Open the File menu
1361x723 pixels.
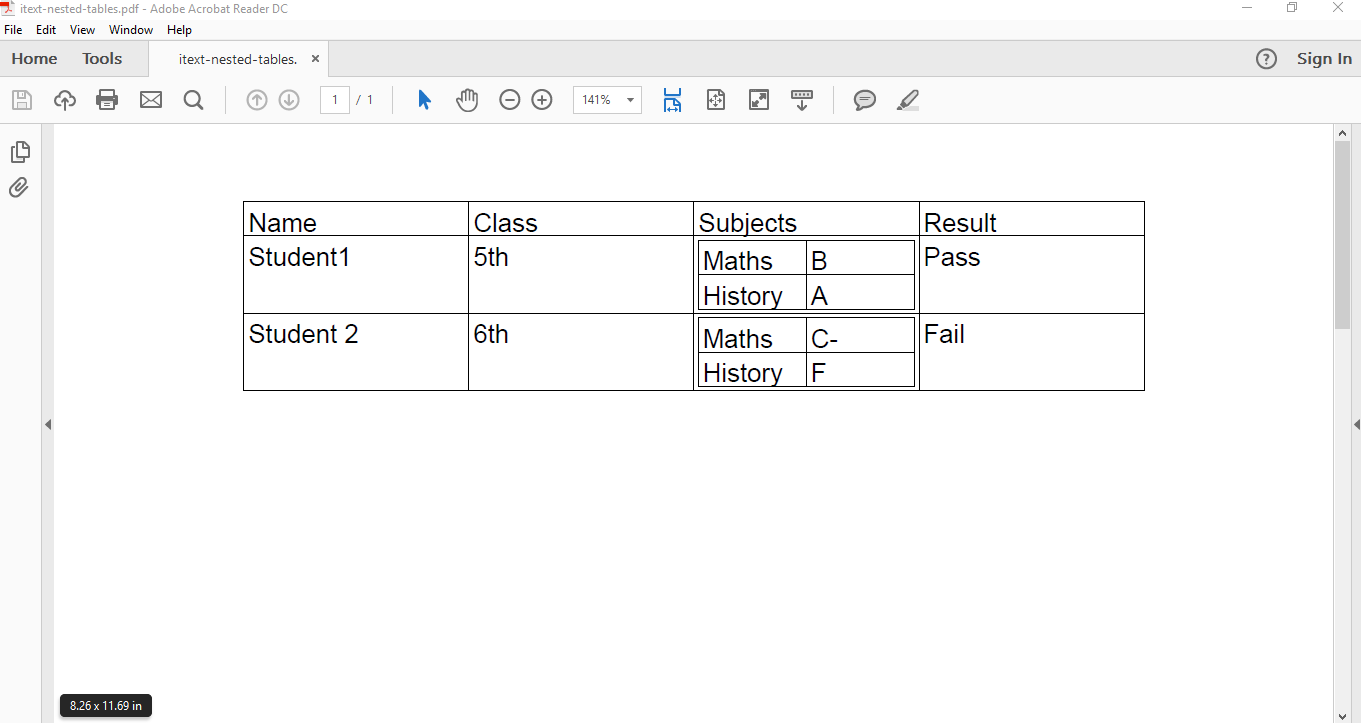[x=13, y=30]
